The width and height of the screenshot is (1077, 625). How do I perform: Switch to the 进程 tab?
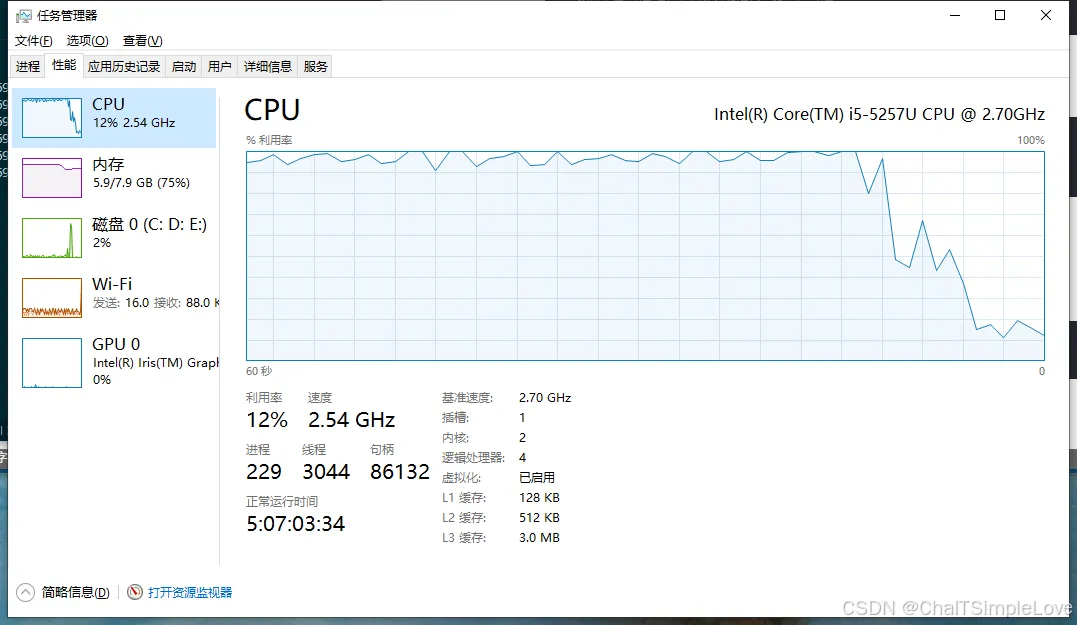pyautogui.click(x=28, y=67)
